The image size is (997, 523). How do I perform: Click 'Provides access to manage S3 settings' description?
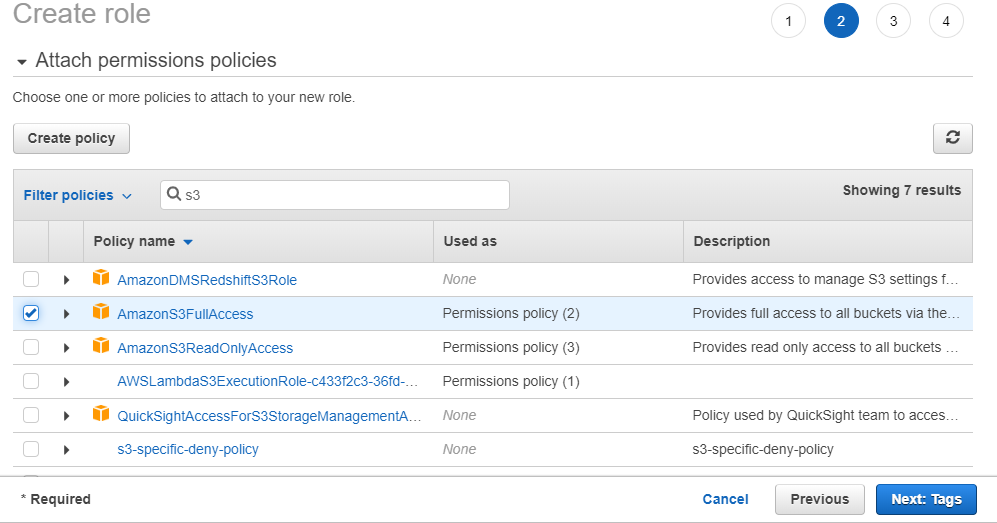pyautogui.click(x=825, y=280)
